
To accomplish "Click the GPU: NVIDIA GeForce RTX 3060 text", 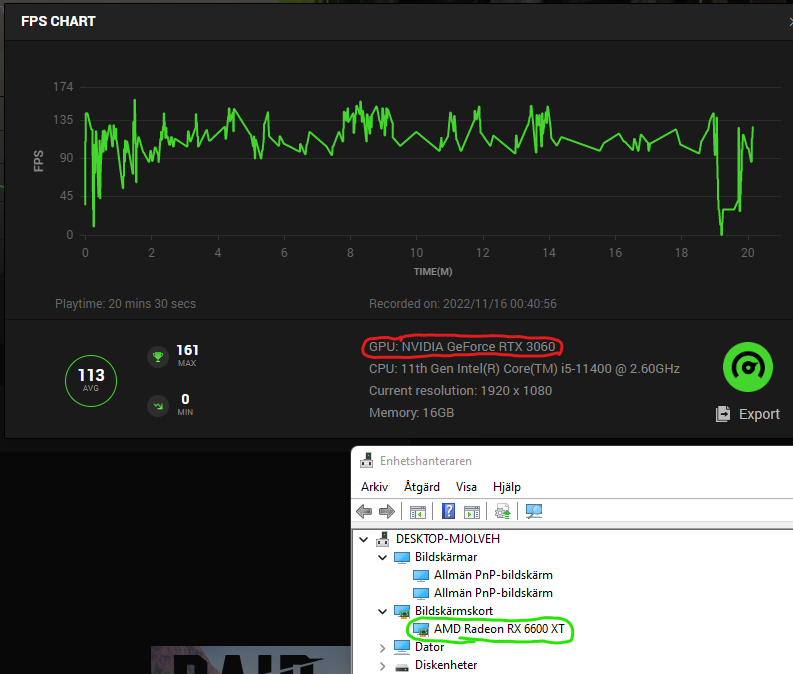I will (x=462, y=347).
